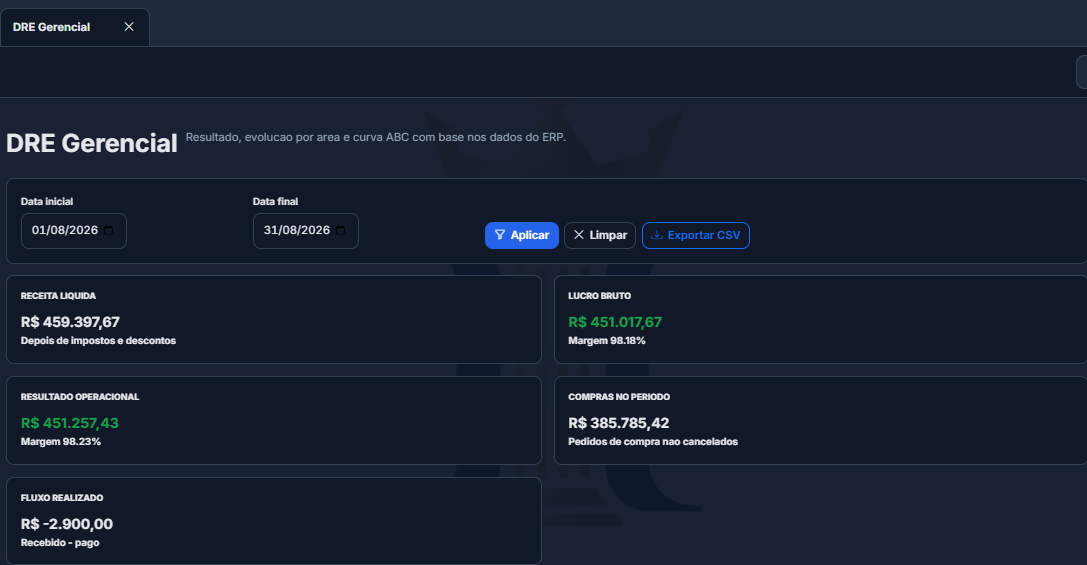Open calendar picker in Data inicial field
Screen dimensions: 1087x565
109,230
